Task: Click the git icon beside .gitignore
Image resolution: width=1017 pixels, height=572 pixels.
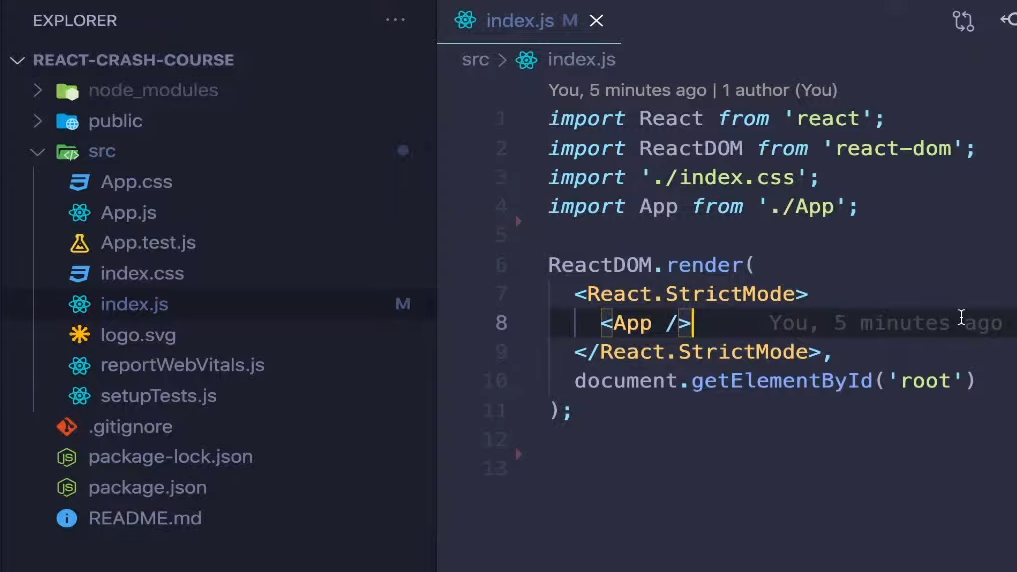Action: point(67,427)
